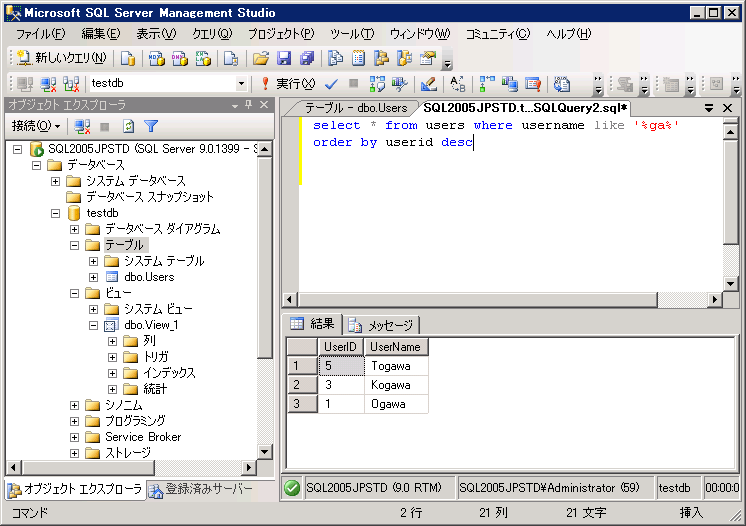
Task: Open the Template Explorer icon
Action: click(x=404, y=58)
